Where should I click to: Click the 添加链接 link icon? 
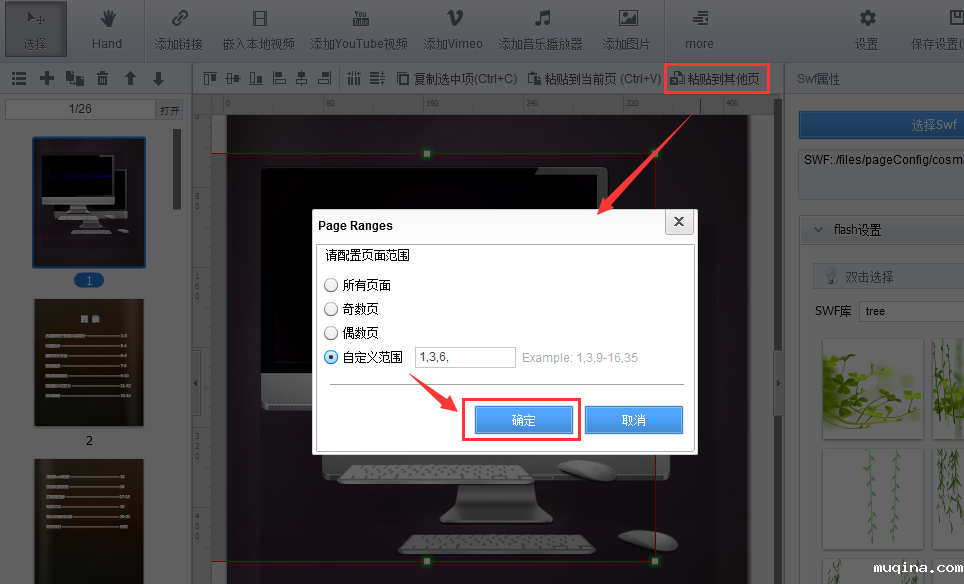click(x=179, y=19)
